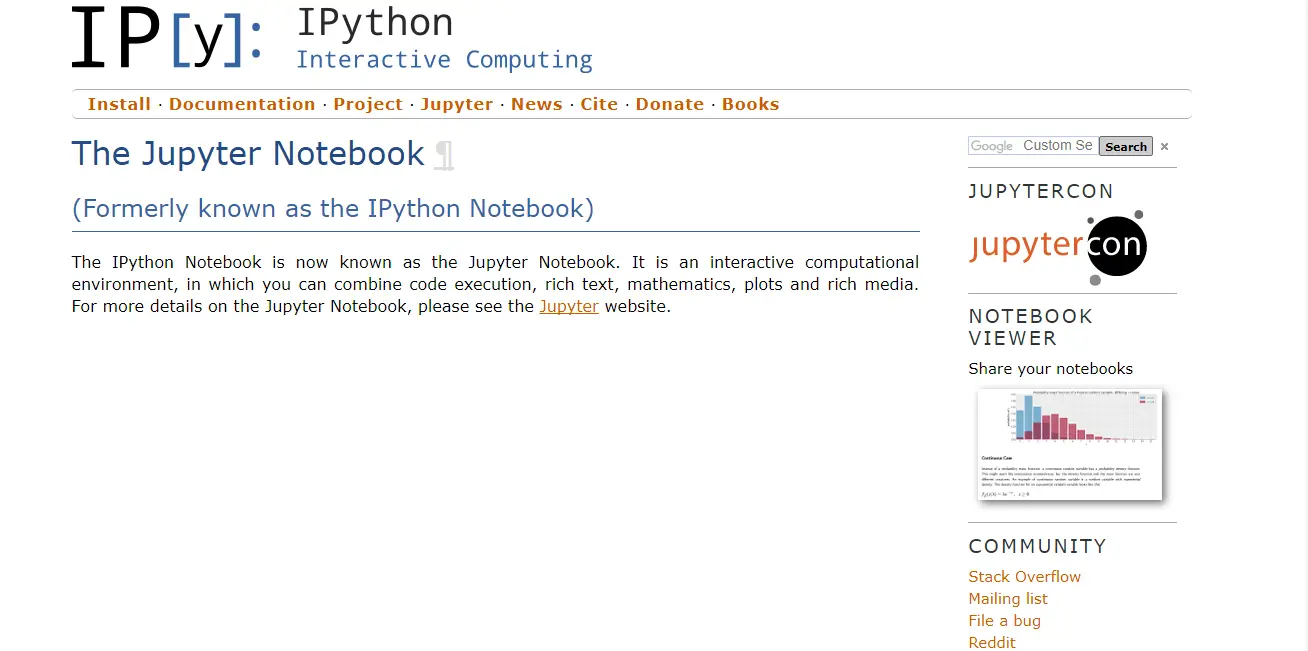Open the JupyterCon logo image
Screen dimensions: 1308x651
click(1058, 247)
